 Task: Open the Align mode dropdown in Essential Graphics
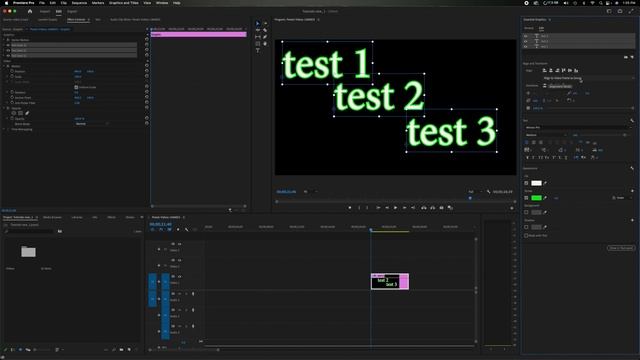click(589, 78)
